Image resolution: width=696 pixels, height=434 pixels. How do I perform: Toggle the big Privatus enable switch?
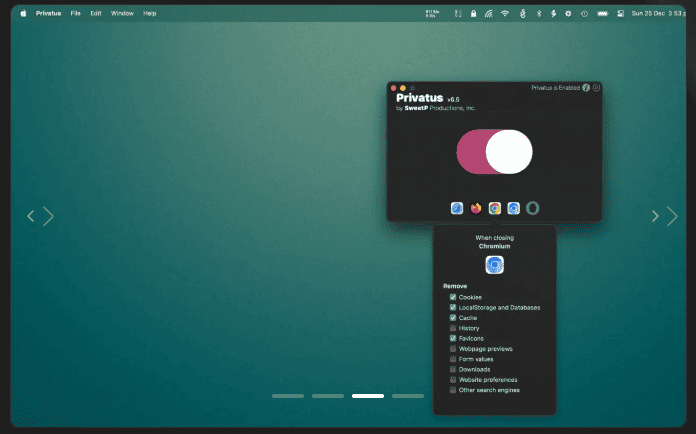[494, 152]
